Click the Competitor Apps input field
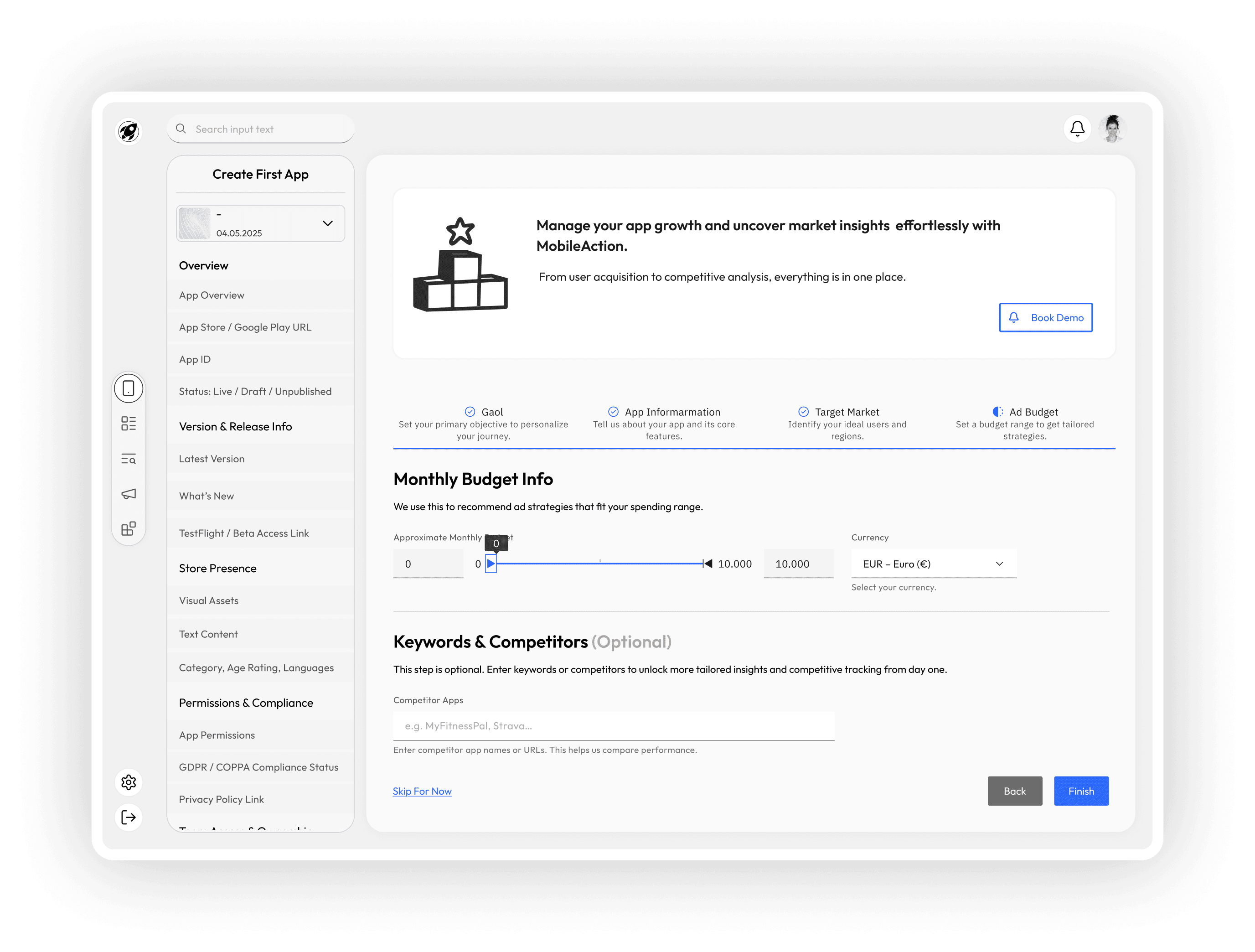This screenshot has width=1255, height=952. coord(613,726)
